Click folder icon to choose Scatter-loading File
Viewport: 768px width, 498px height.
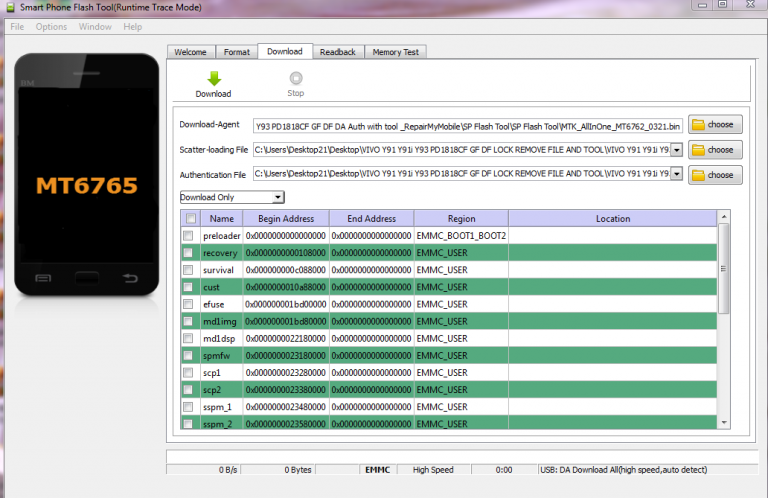698,149
